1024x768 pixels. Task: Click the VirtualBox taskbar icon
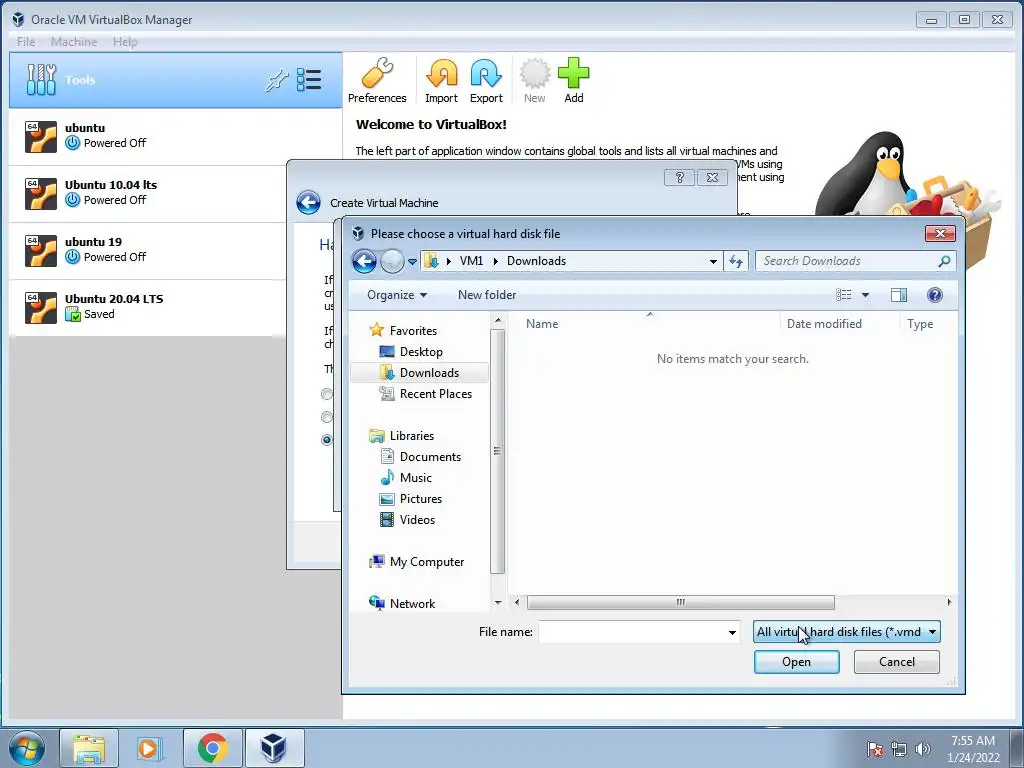274,748
